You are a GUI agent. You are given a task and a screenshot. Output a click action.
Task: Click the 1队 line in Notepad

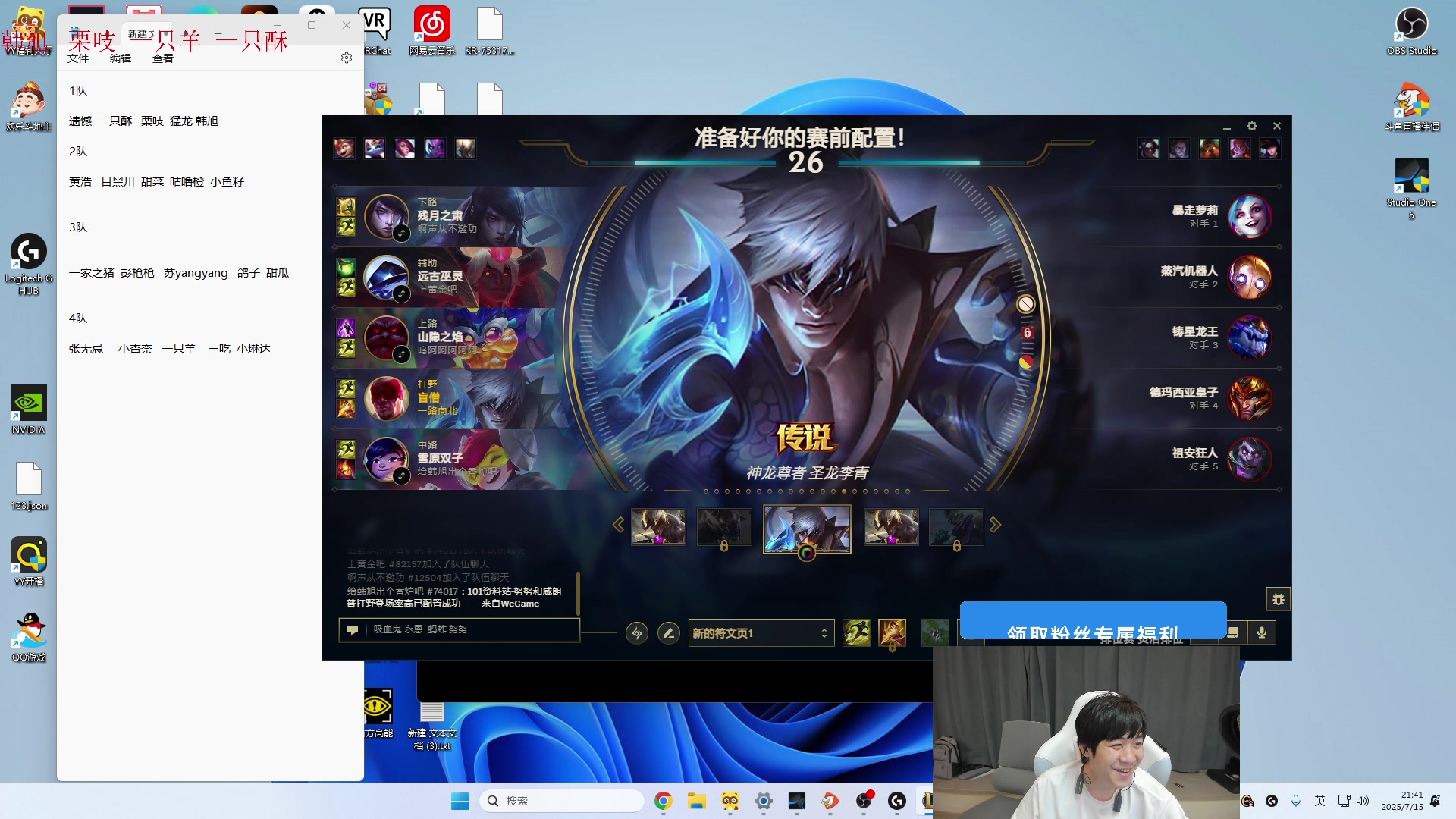[x=78, y=91]
